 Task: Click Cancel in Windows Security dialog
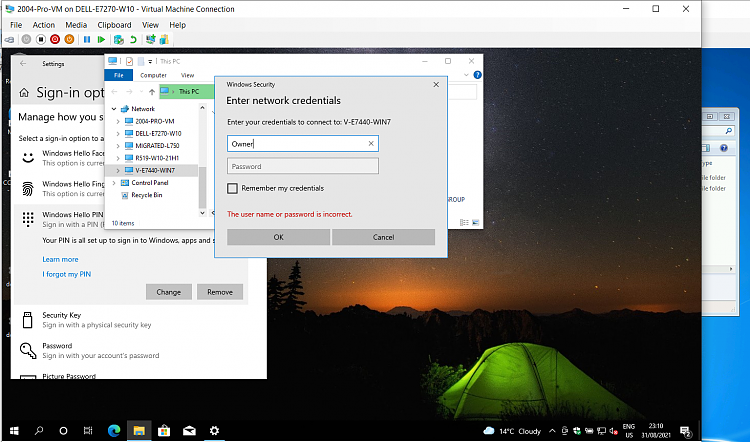pyautogui.click(x=384, y=237)
